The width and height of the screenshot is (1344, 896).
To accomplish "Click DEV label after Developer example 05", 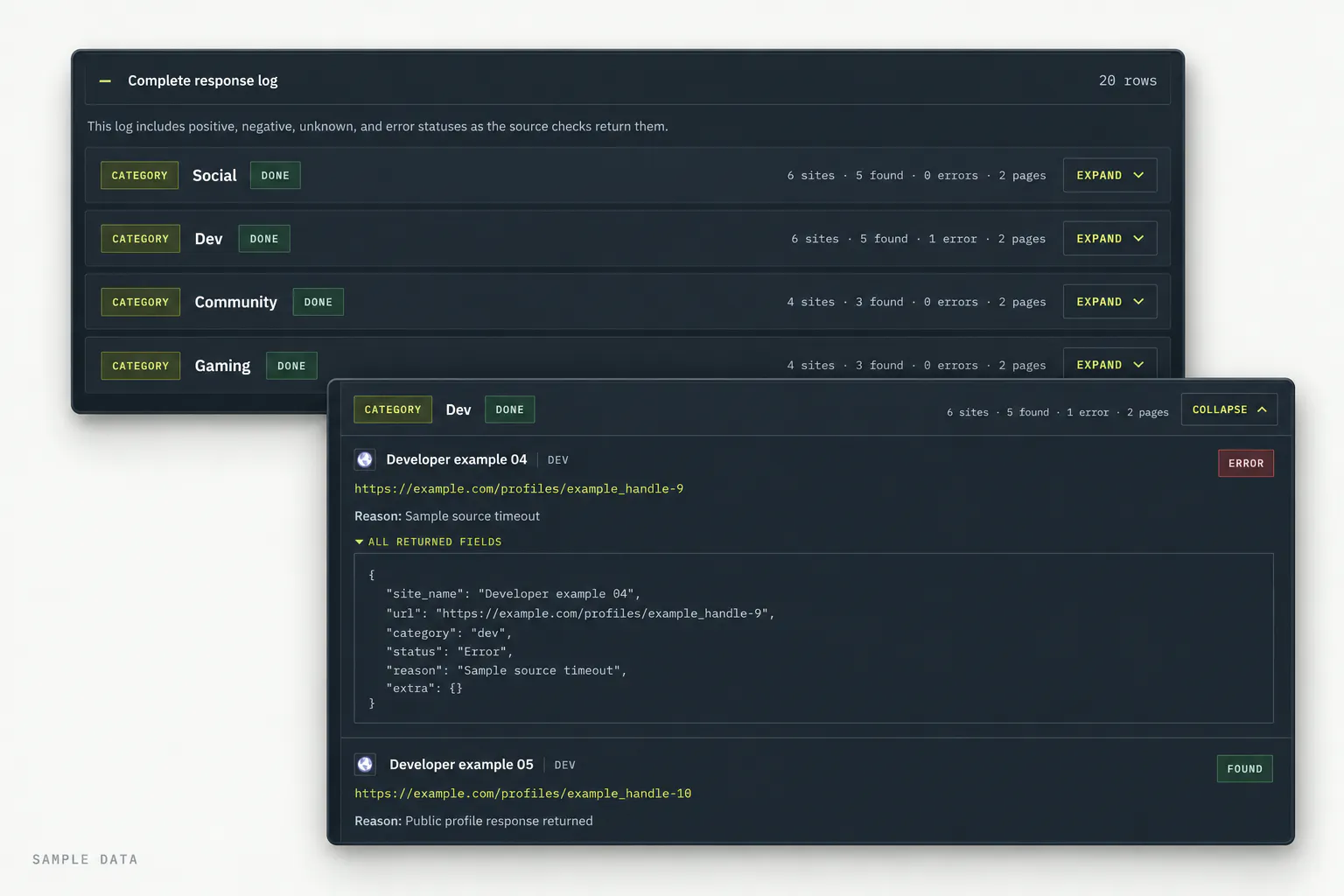I will [565, 766].
